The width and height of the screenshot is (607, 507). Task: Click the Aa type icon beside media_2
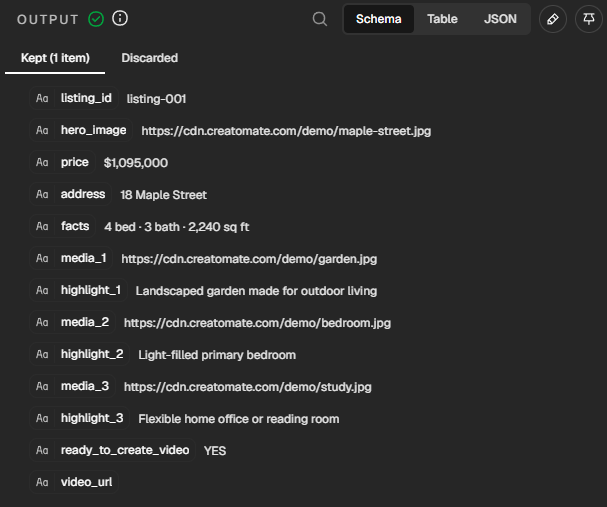[x=42, y=322]
